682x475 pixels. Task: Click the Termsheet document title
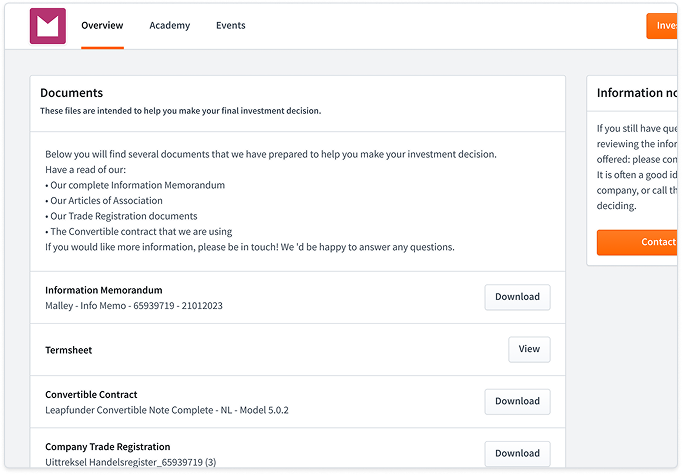coord(69,350)
